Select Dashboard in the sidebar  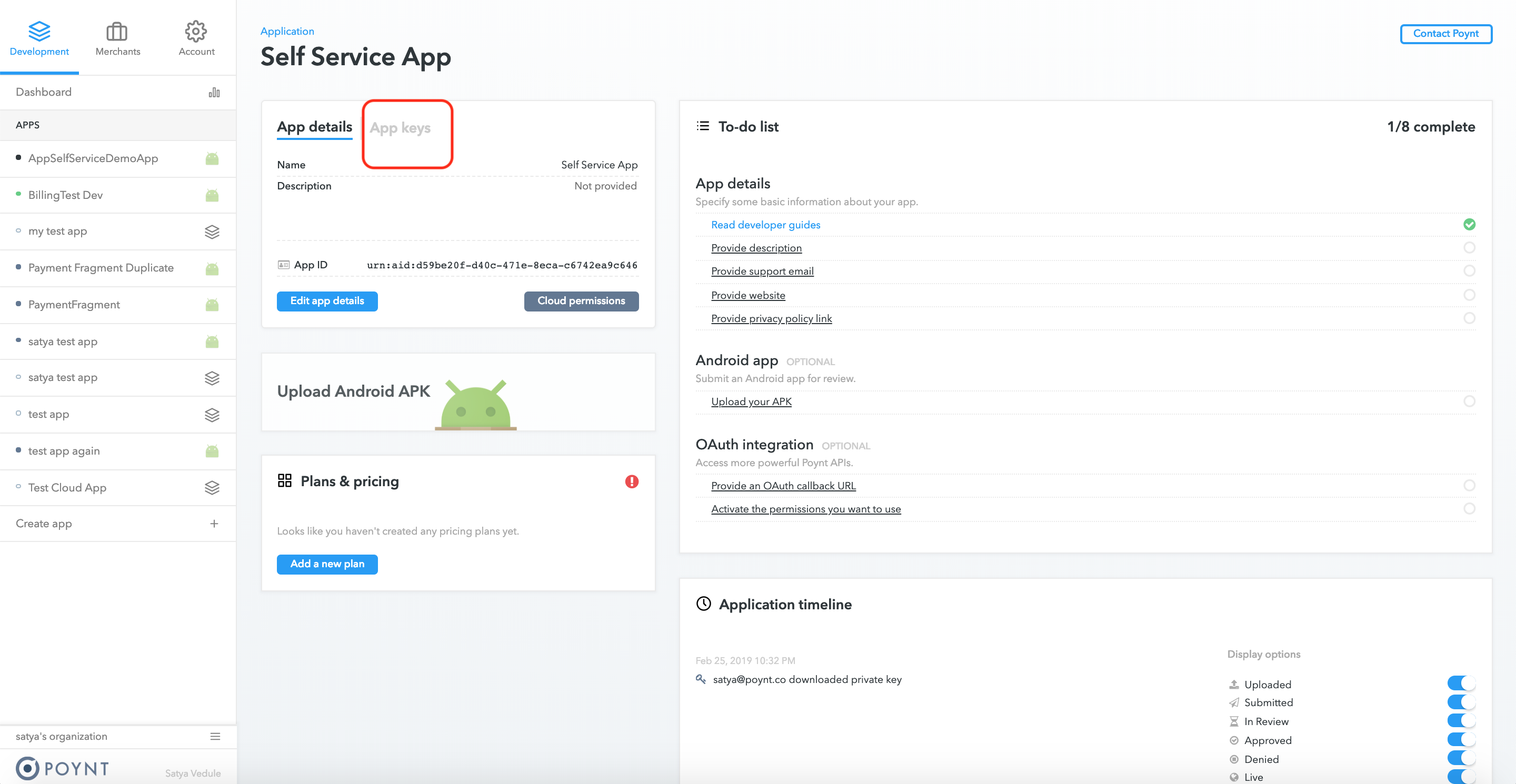coord(118,92)
